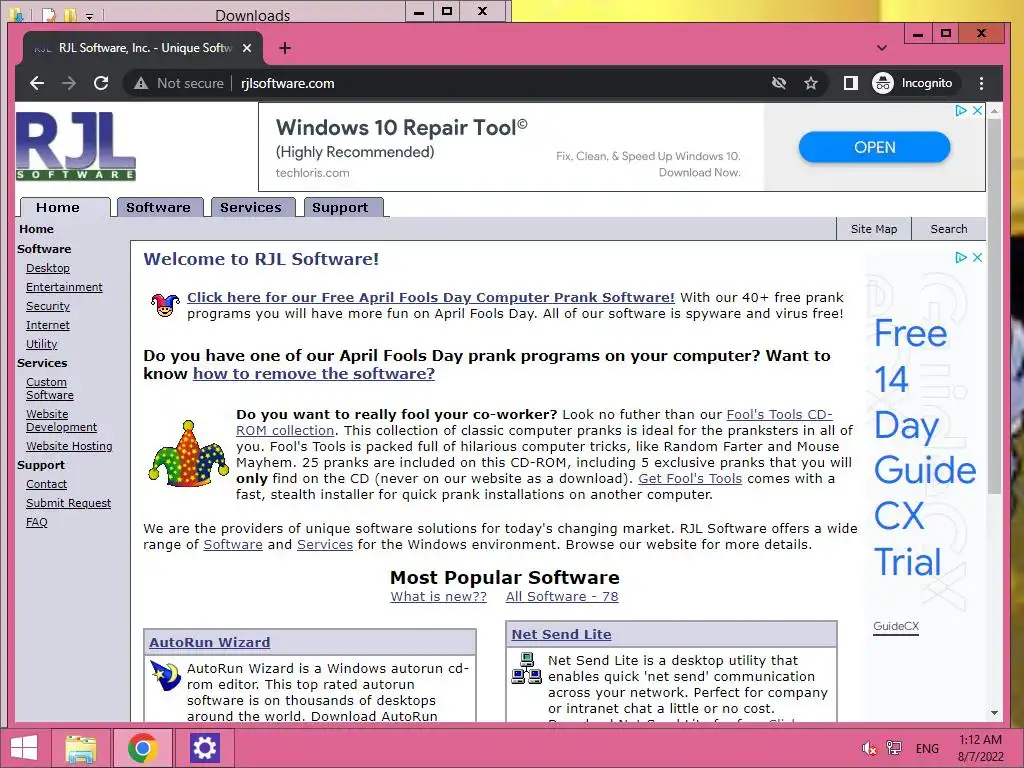This screenshot has width=1024, height=768.
Task: Click the Submit Request sidebar link
Action: [x=69, y=503]
